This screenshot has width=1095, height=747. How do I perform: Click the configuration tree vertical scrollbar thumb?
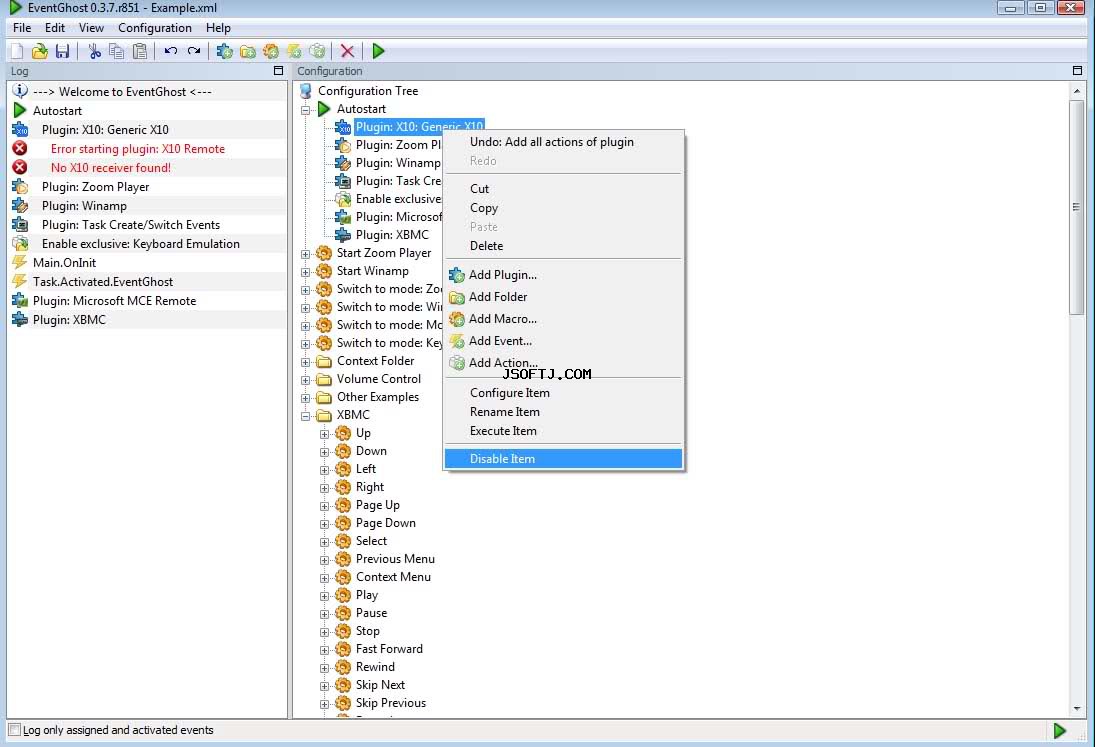[1076, 207]
